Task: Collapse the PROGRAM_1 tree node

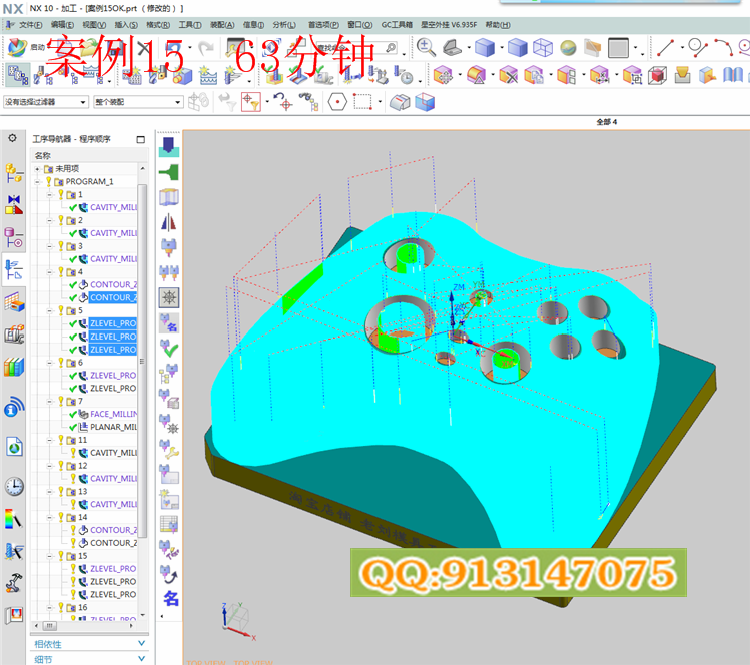Action: (x=37, y=182)
